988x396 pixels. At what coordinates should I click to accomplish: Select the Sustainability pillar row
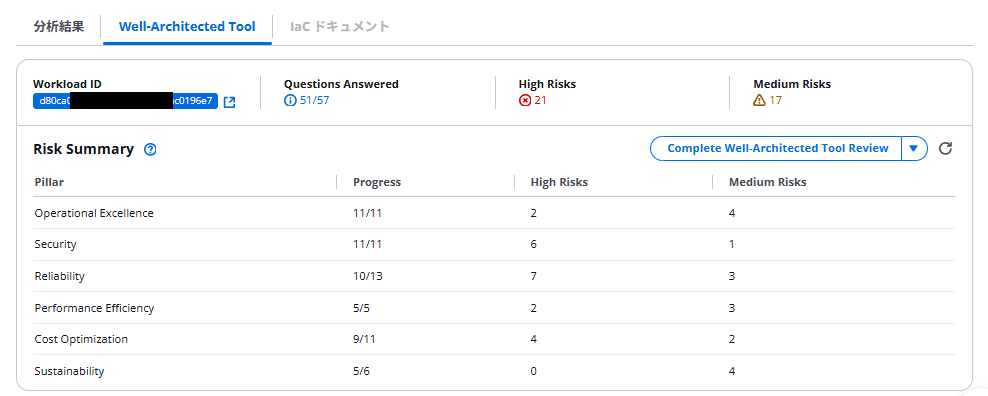click(495, 371)
